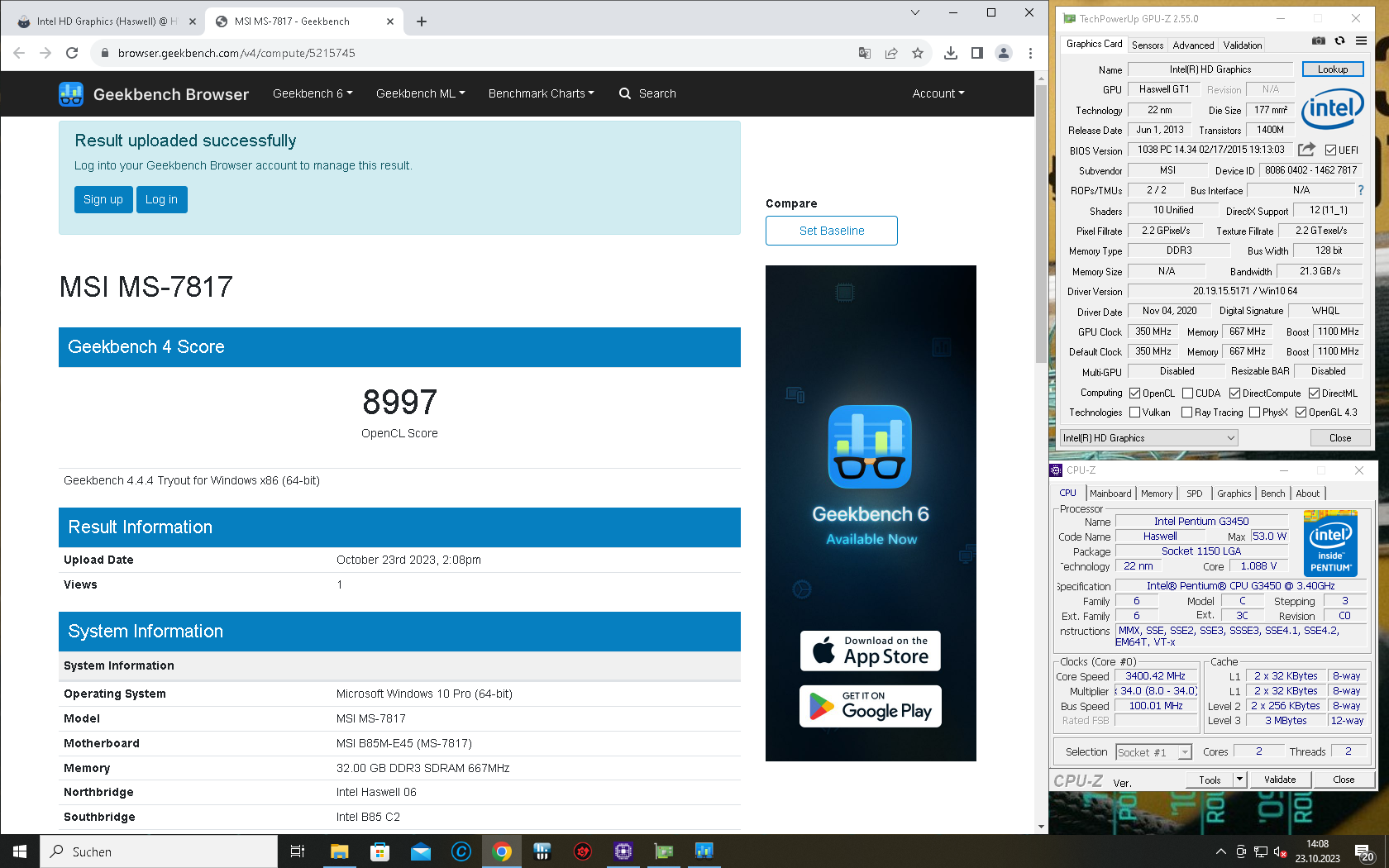This screenshot has height=868, width=1389.
Task: Open the Geekbench 6 dropdown menu
Action: [x=313, y=93]
